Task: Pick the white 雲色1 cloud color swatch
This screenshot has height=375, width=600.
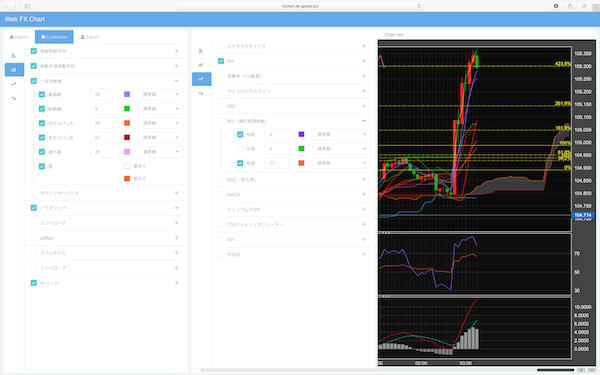Action: pyautogui.click(x=127, y=166)
